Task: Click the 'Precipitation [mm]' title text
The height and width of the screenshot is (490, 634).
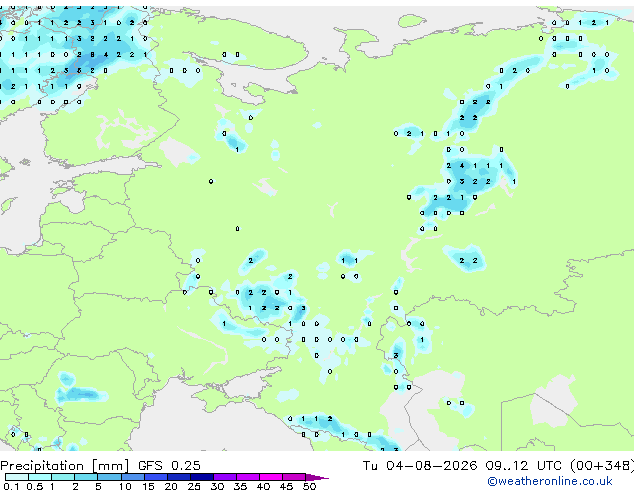Action: [65, 466]
